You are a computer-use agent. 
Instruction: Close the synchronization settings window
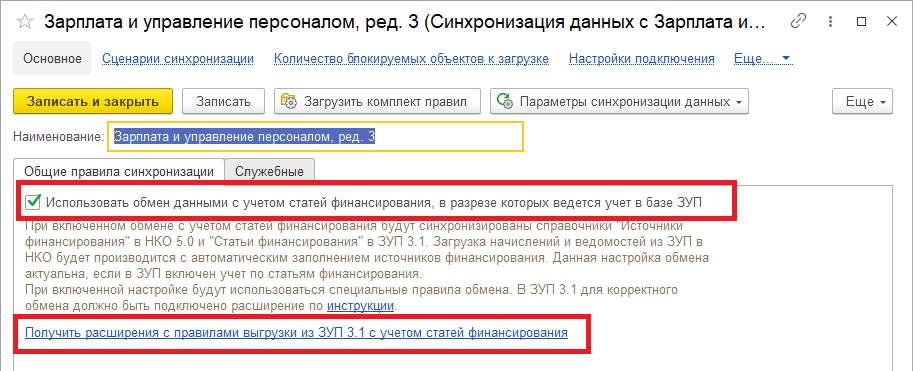[x=892, y=22]
